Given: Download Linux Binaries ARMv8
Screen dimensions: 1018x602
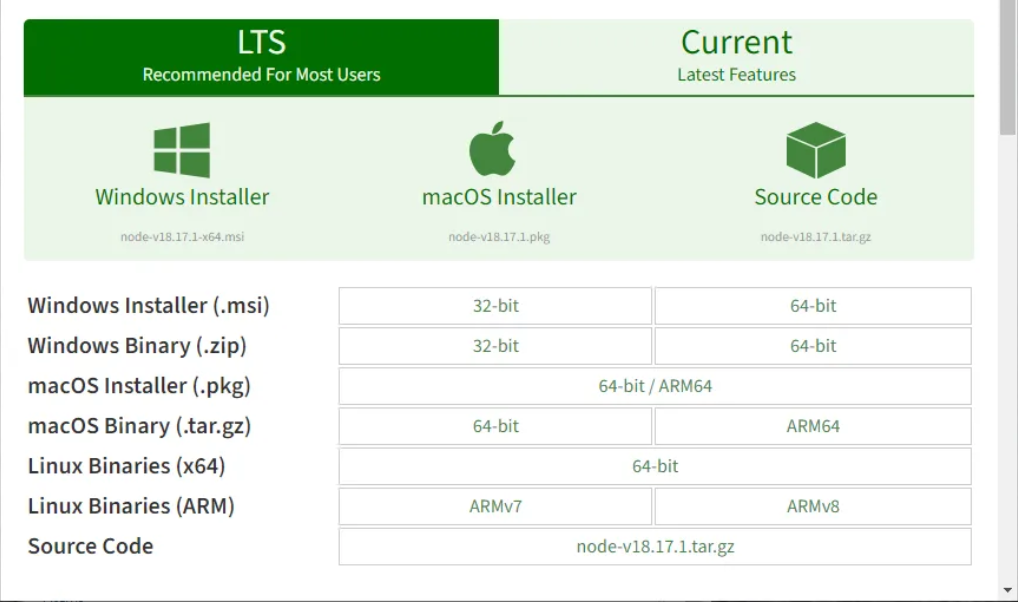Looking at the screenshot, I should (813, 507).
